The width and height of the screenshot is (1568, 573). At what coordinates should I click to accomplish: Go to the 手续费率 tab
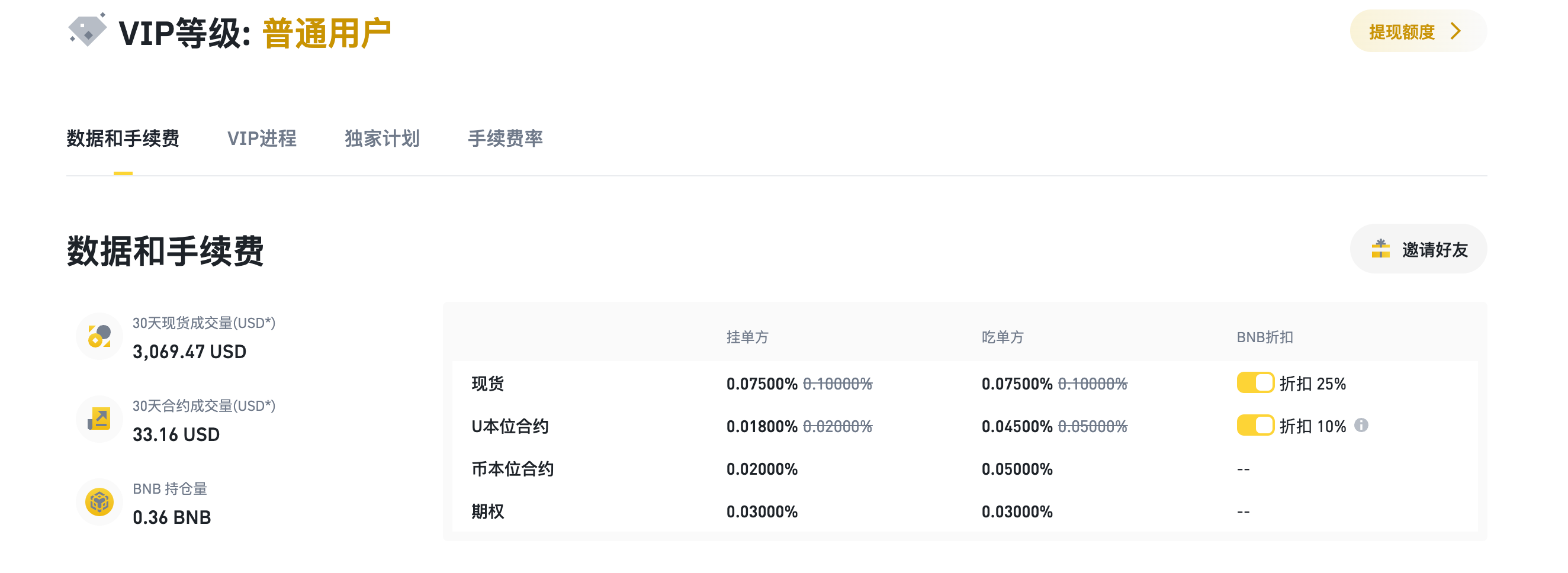coord(505,139)
